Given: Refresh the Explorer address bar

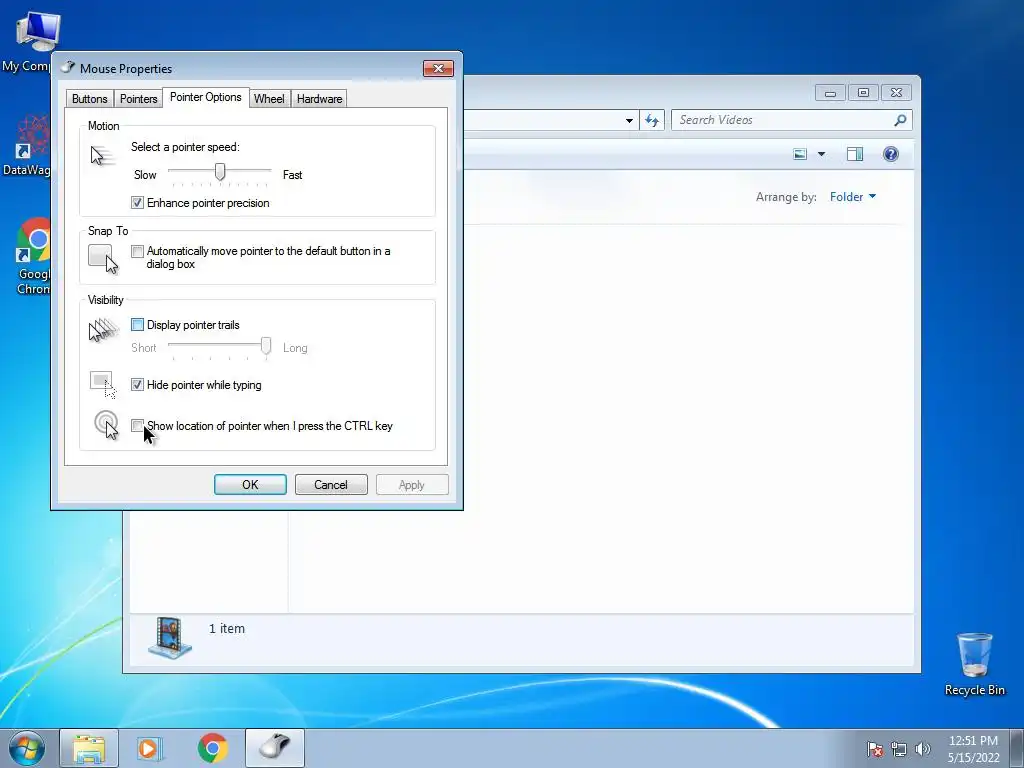Looking at the screenshot, I should [x=652, y=120].
